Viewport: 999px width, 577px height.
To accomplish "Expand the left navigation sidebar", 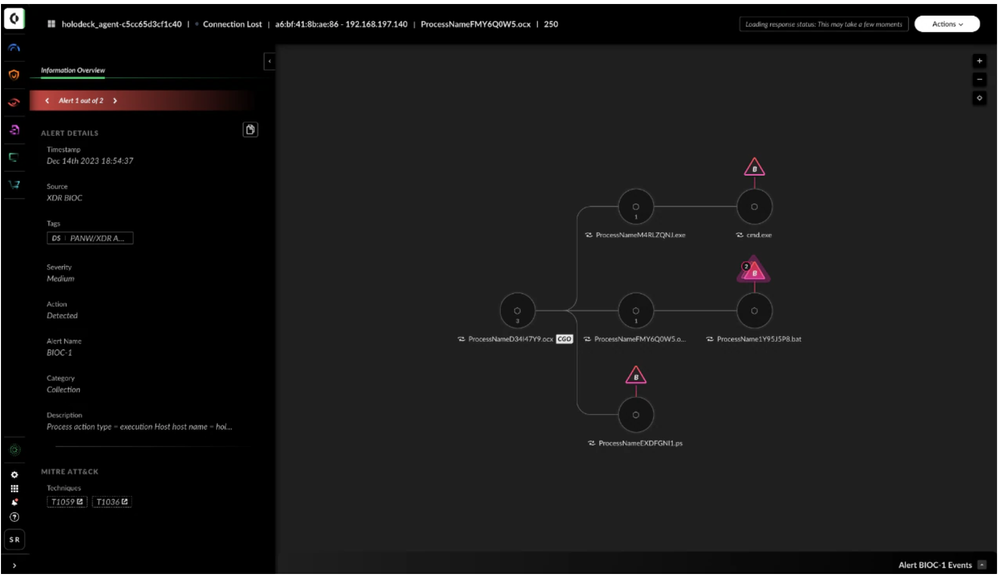I will point(14,566).
